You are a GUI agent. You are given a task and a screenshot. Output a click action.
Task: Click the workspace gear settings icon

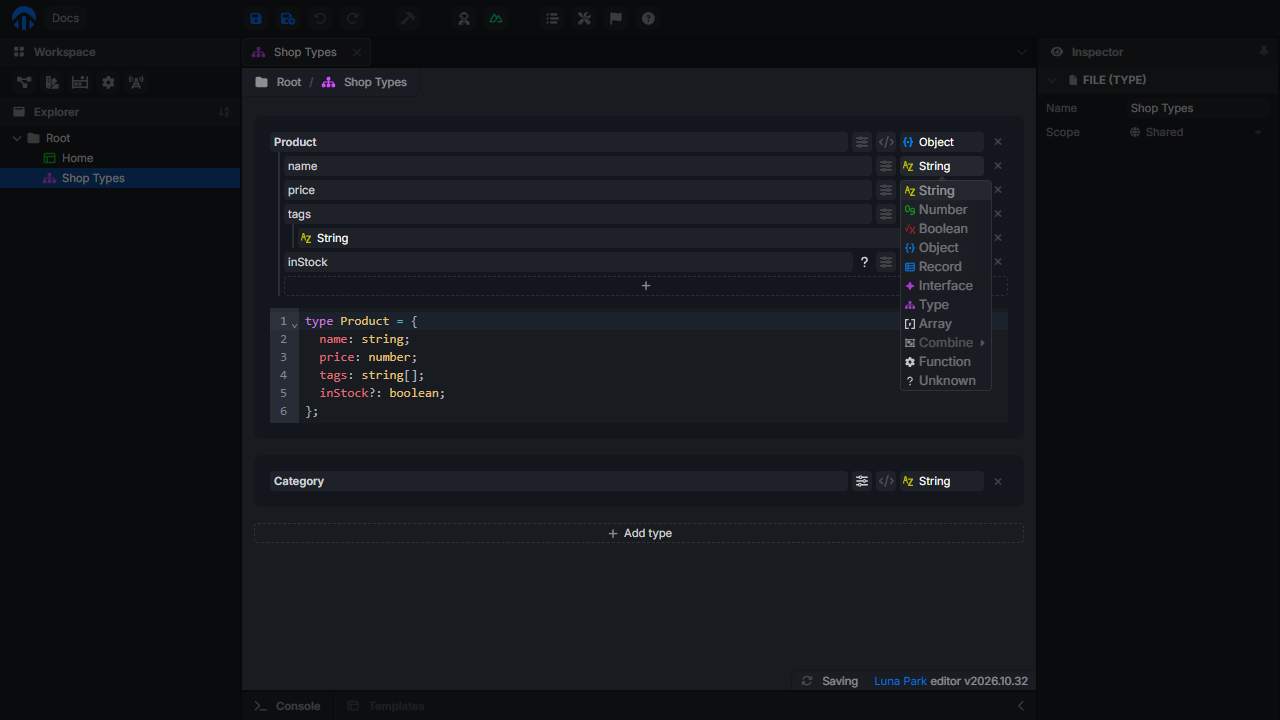tap(108, 82)
